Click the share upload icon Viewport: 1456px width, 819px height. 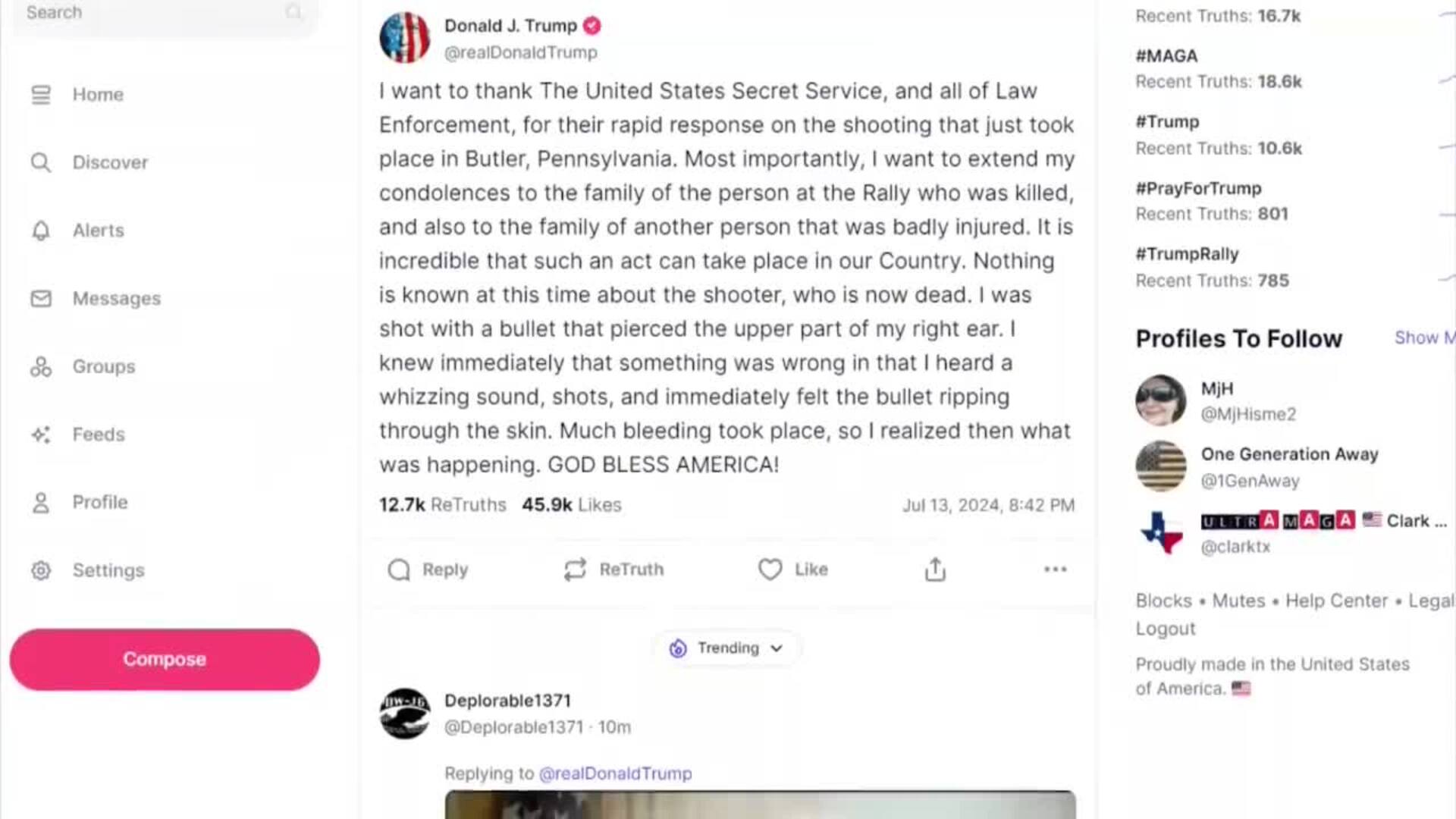click(935, 570)
